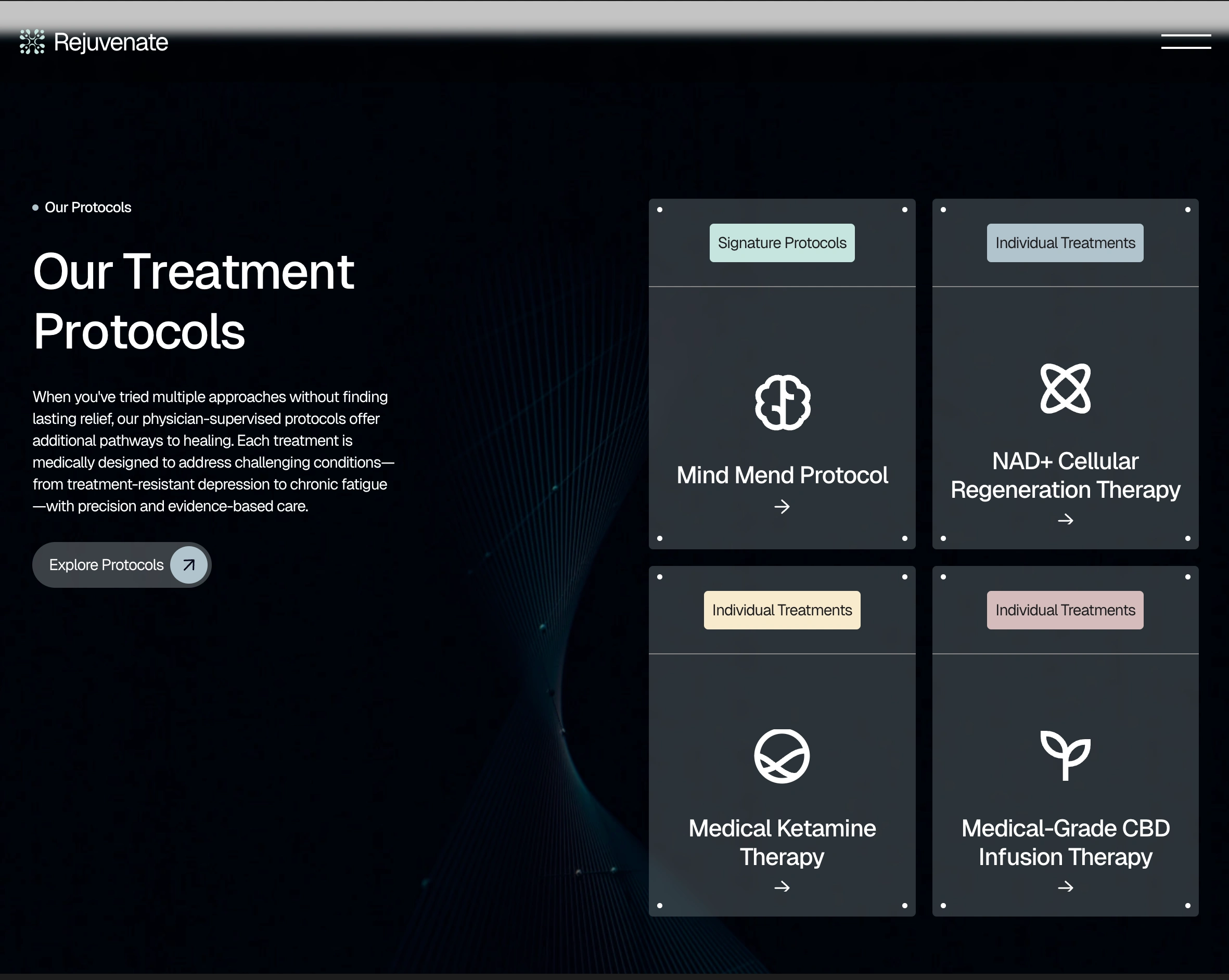Click the Ketamine therapy circle icon
Viewport: 1229px width, 980px height.
click(782, 756)
